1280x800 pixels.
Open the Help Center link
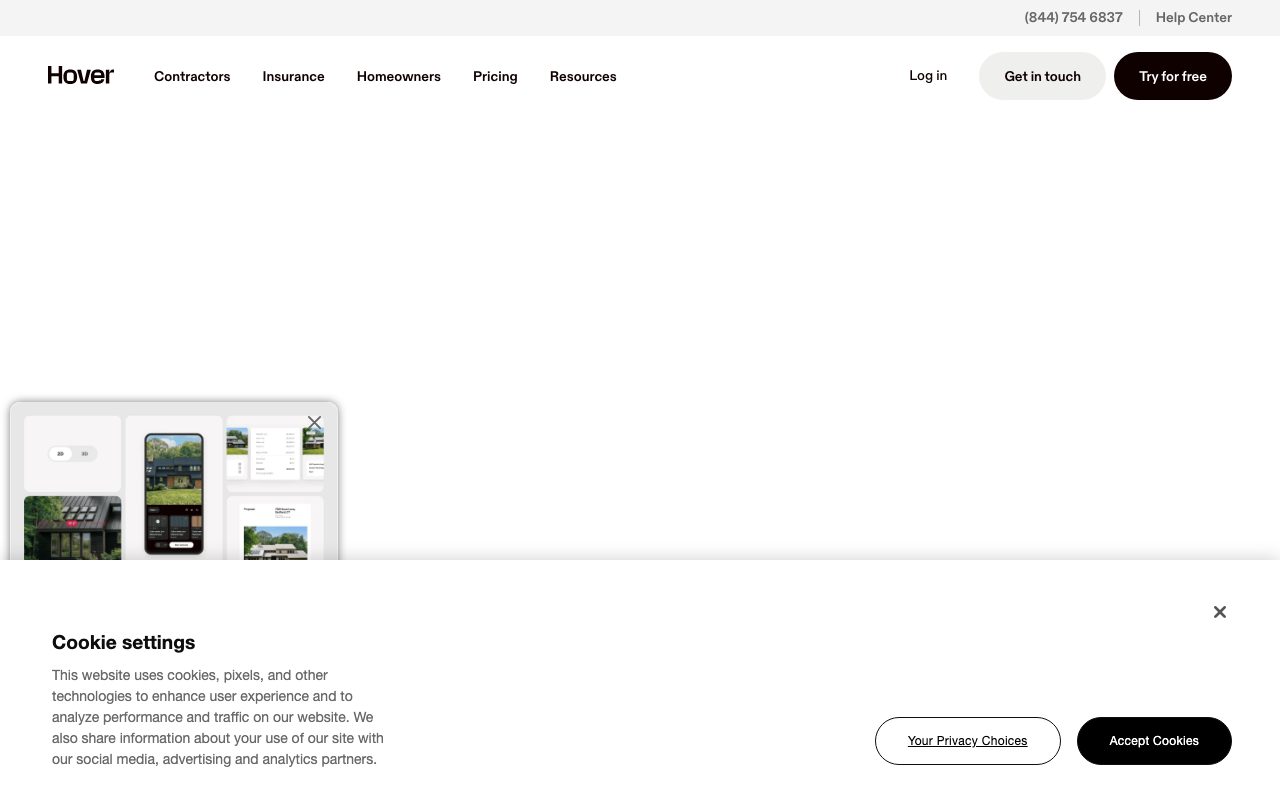(x=1193, y=18)
